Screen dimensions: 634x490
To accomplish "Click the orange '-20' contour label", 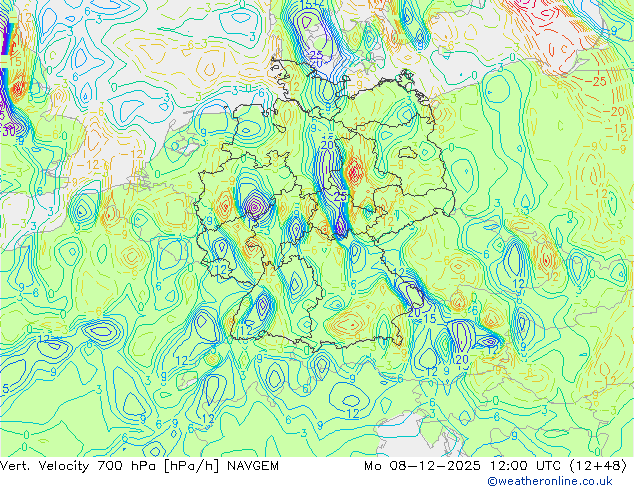I will 614,112.
